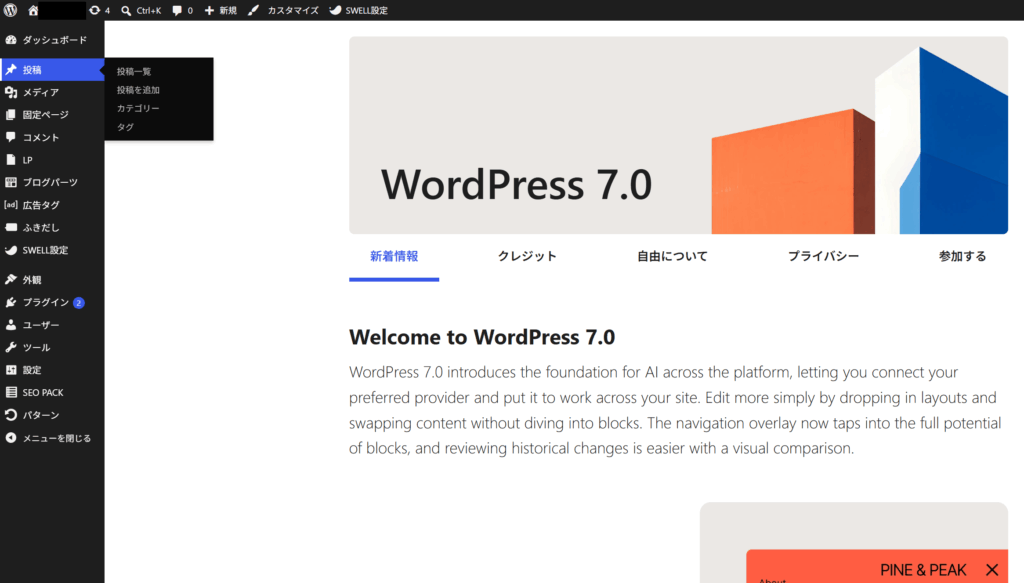Image resolution: width=1024 pixels, height=583 pixels.
Task: Switch to プライバシー tab
Action: pyautogui.click(x=823, y=257)
